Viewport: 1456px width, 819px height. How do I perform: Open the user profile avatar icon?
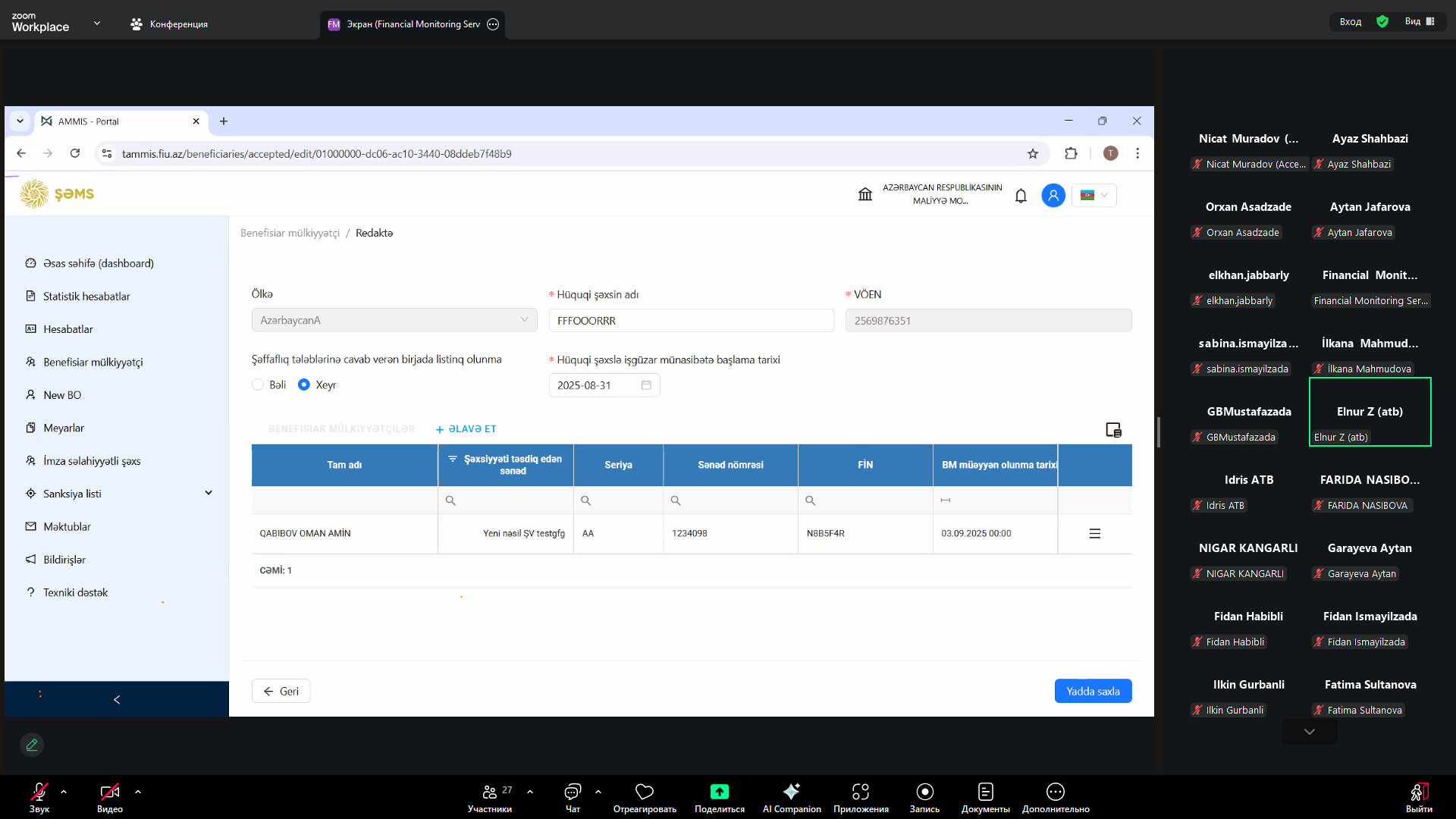click(1053, 196)
